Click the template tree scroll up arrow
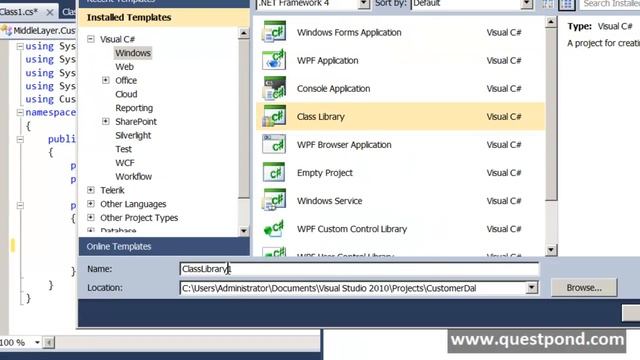Screen dimensions: 640x360 tap(244, 33)
